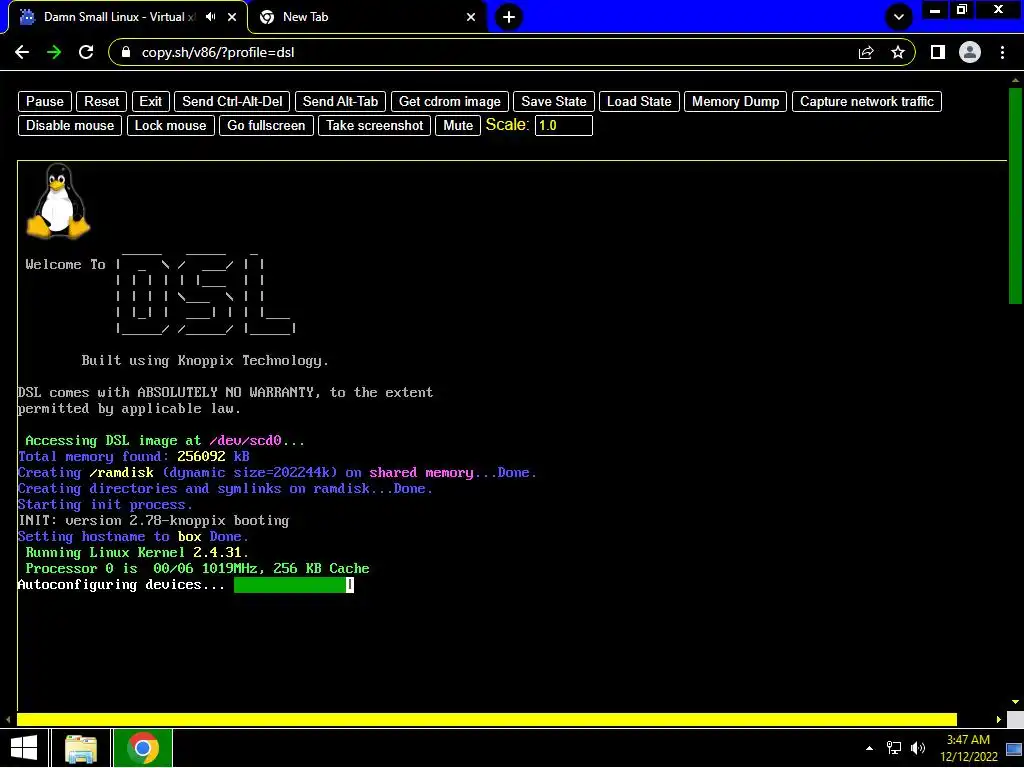Toggle Lock mouse
This screenshot has height=768, width=1024.
click(170, 125)
